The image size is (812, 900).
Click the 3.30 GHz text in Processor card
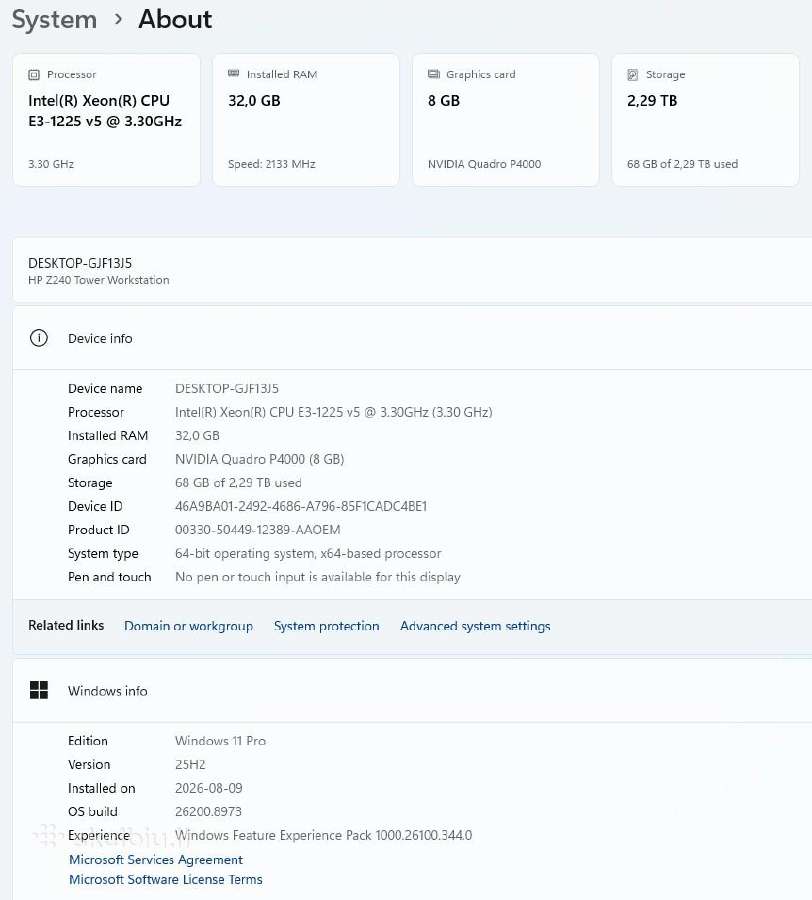coord(51,164)
